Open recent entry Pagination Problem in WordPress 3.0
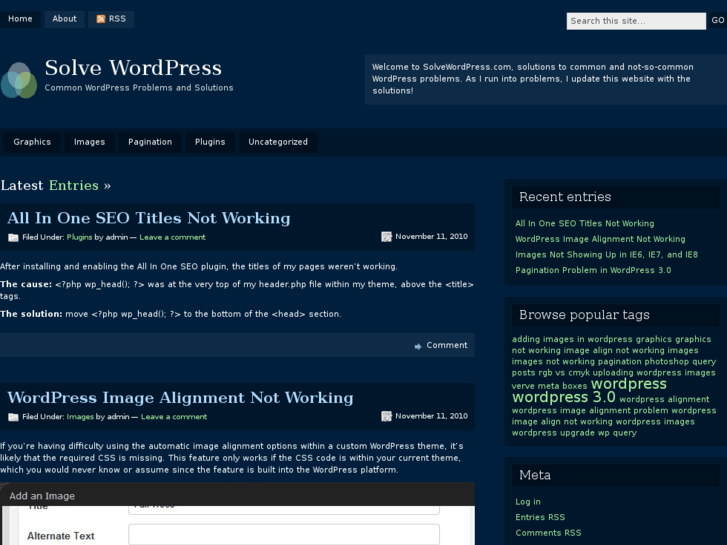 (593, 270)
